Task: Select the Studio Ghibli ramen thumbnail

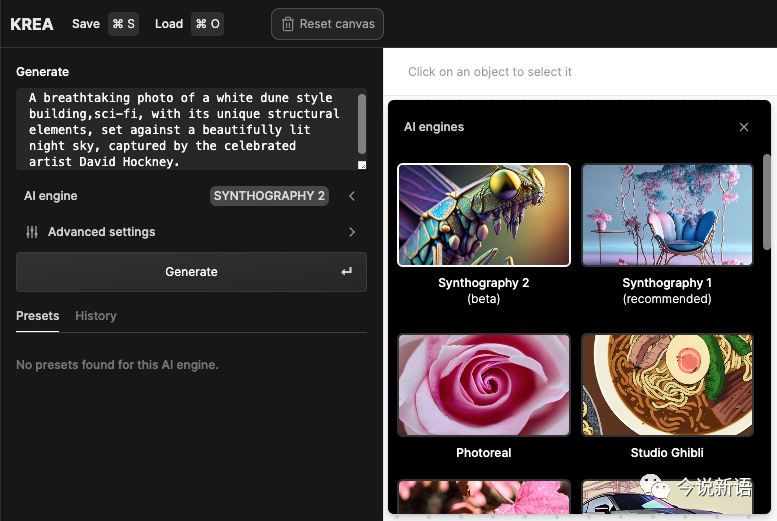Action: tap(667, 385)
